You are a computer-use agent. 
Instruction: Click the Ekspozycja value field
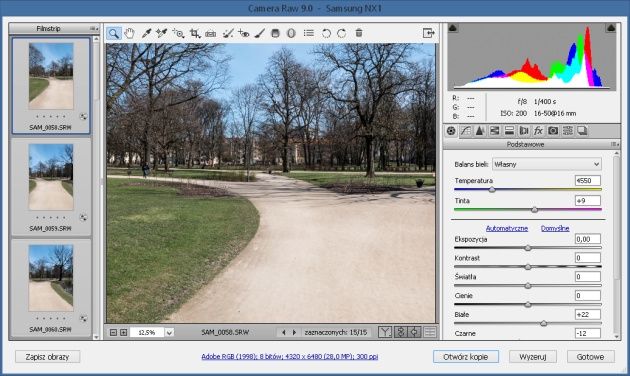coord(588,239)
